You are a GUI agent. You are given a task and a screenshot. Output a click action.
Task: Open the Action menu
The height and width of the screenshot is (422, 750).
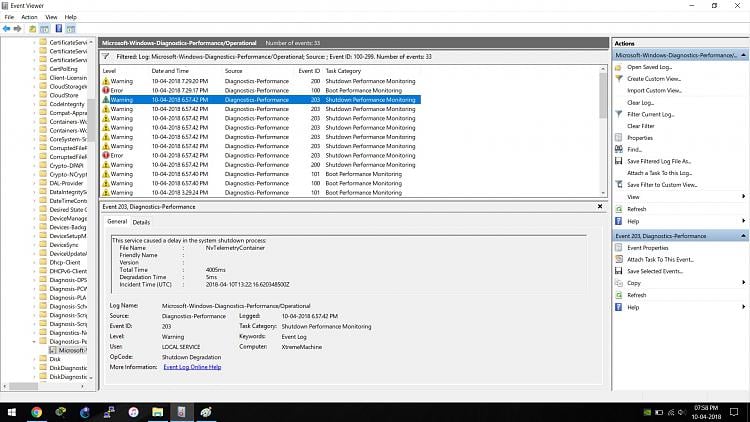29,17
